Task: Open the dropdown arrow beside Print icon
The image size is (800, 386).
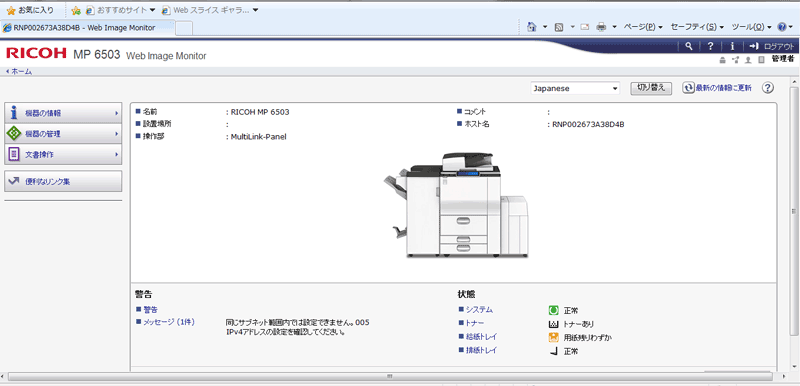Action: (x=614, y=27)
